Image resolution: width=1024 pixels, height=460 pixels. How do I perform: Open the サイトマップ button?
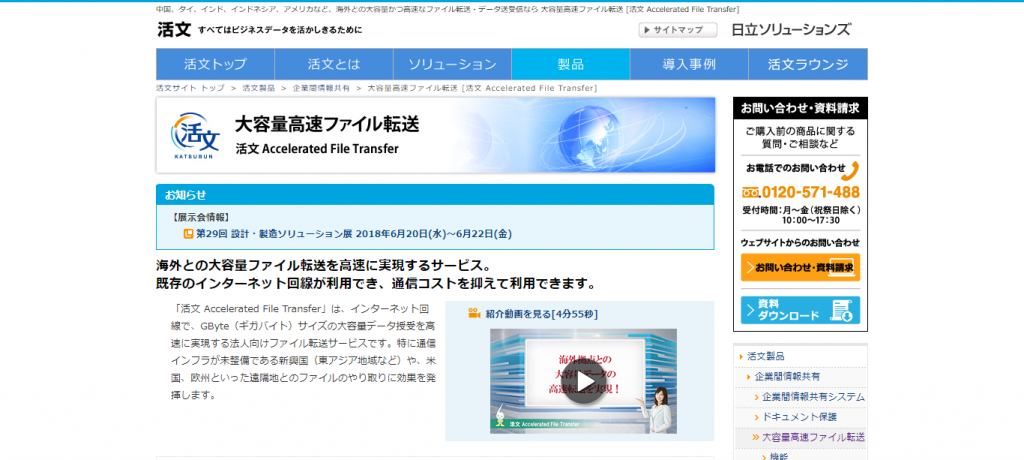pos(677,30)
